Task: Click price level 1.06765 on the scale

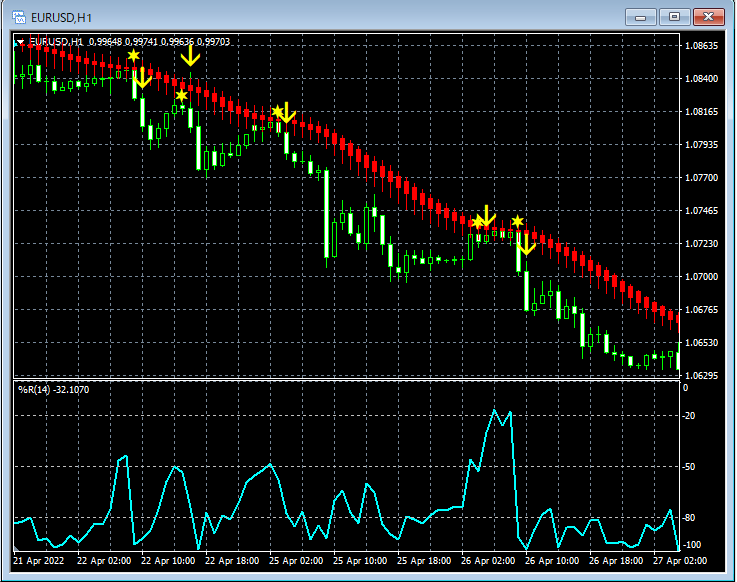Action: (x=702, y=309)
